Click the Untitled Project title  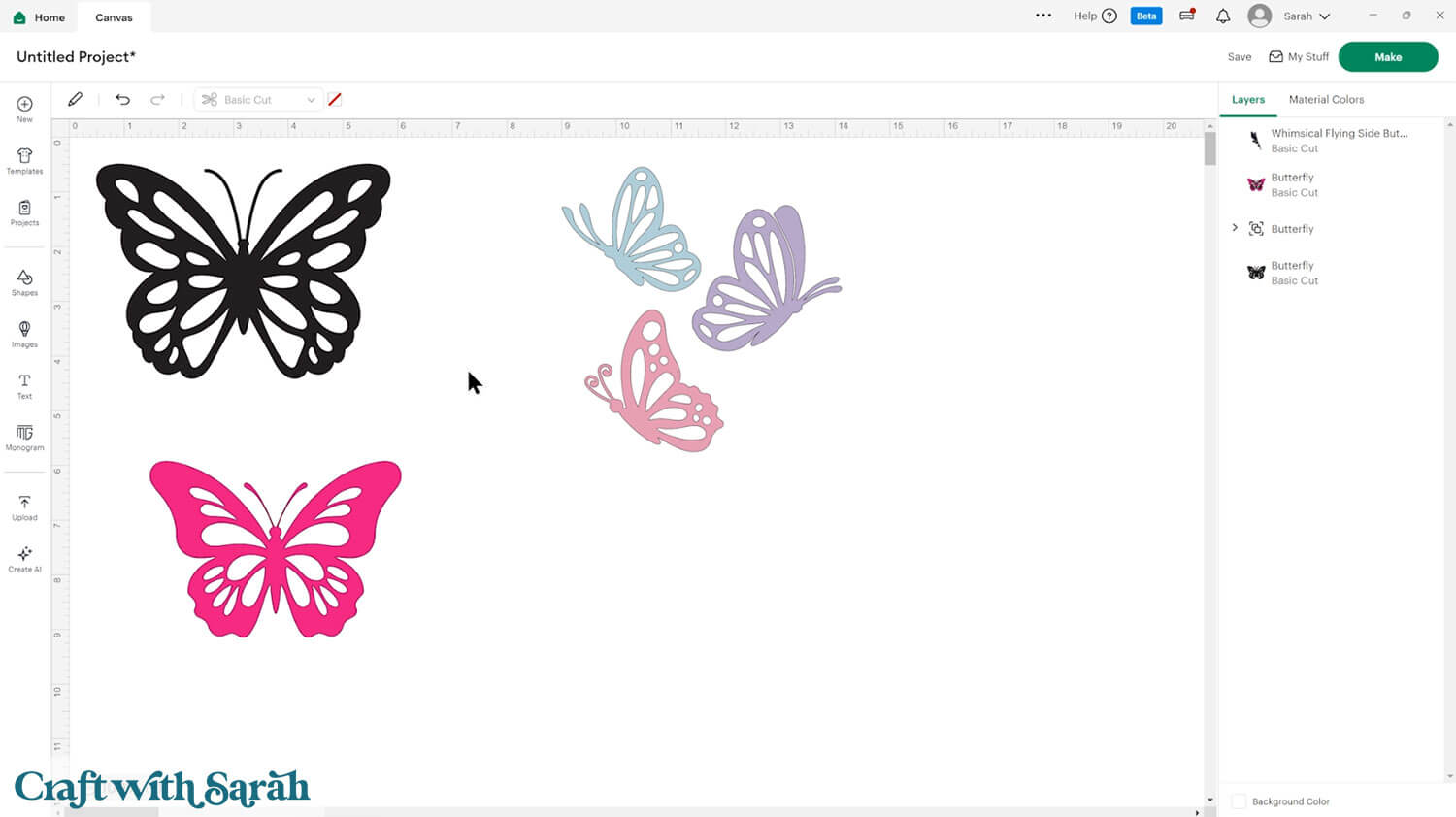pyautogui.click(x=76, y=56)
